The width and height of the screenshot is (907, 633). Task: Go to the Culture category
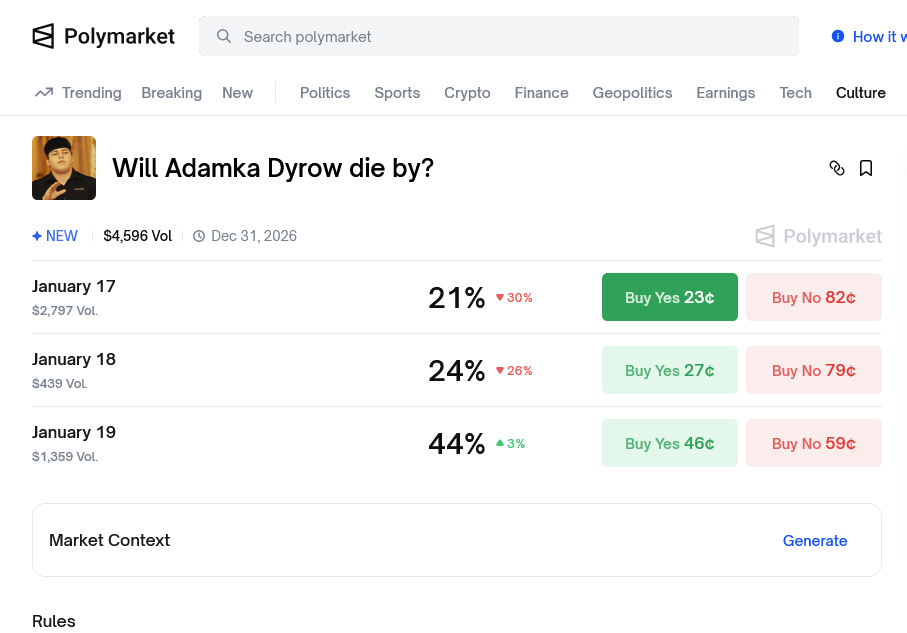pyautogui.click(x=860, y=93)
